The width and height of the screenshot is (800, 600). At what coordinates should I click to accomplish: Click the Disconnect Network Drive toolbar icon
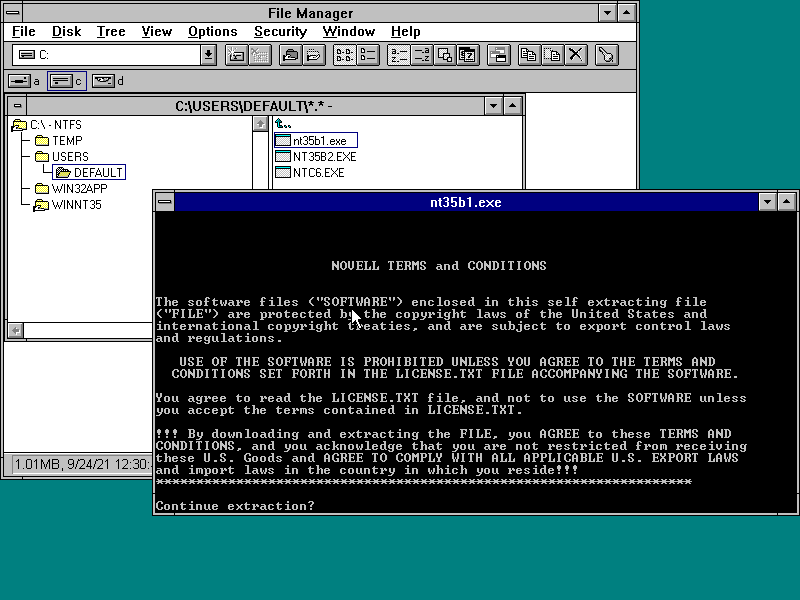click(260, 55)
